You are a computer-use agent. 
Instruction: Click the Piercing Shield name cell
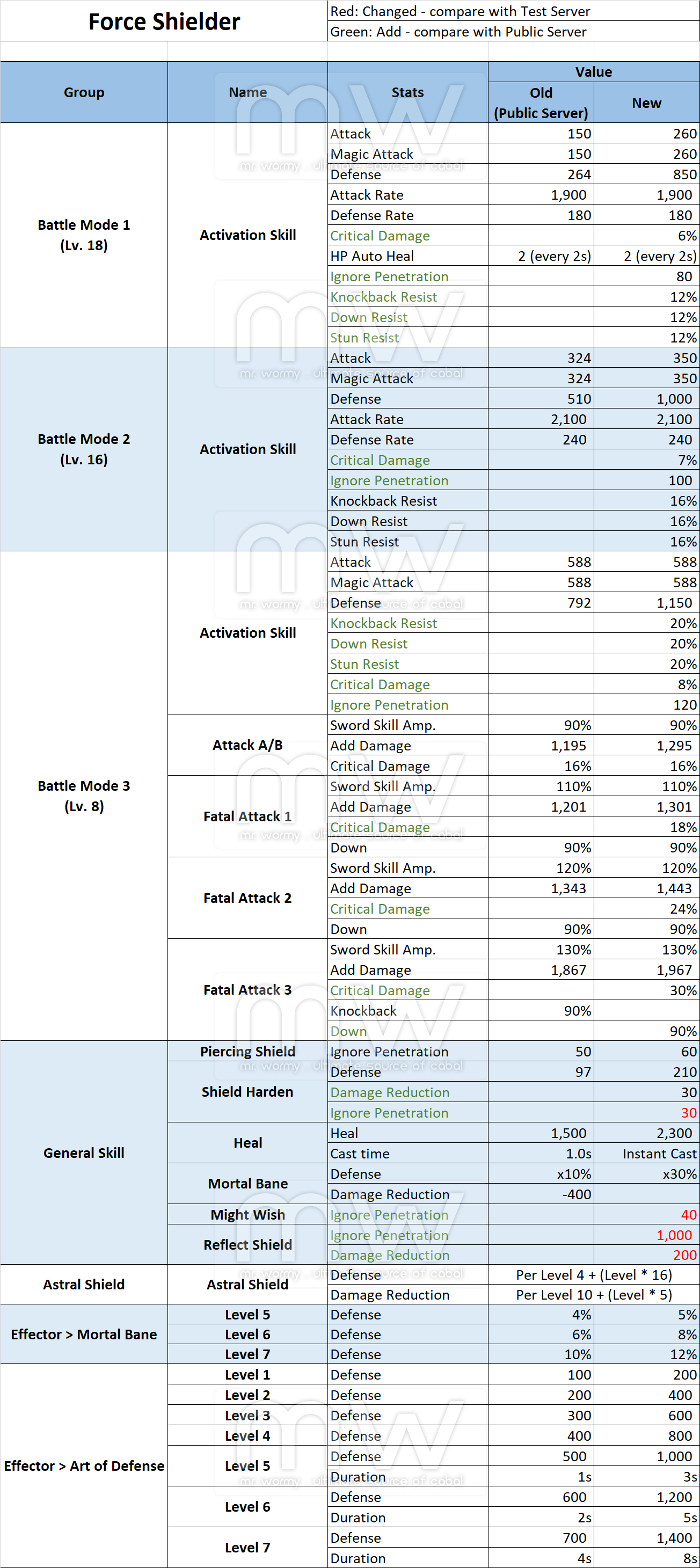click(x=247, y=1051)
